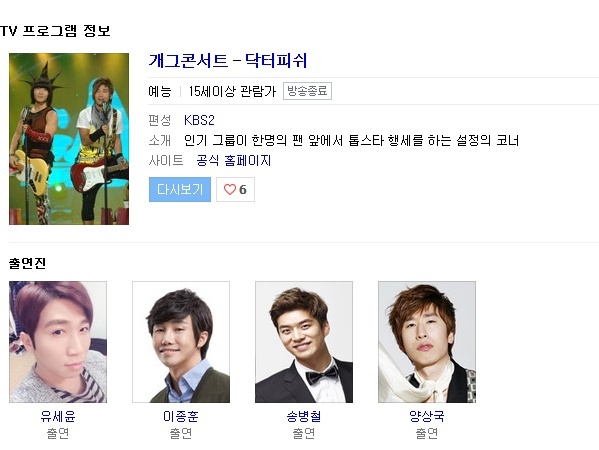Click the 예능 genre label

(160, 91)
